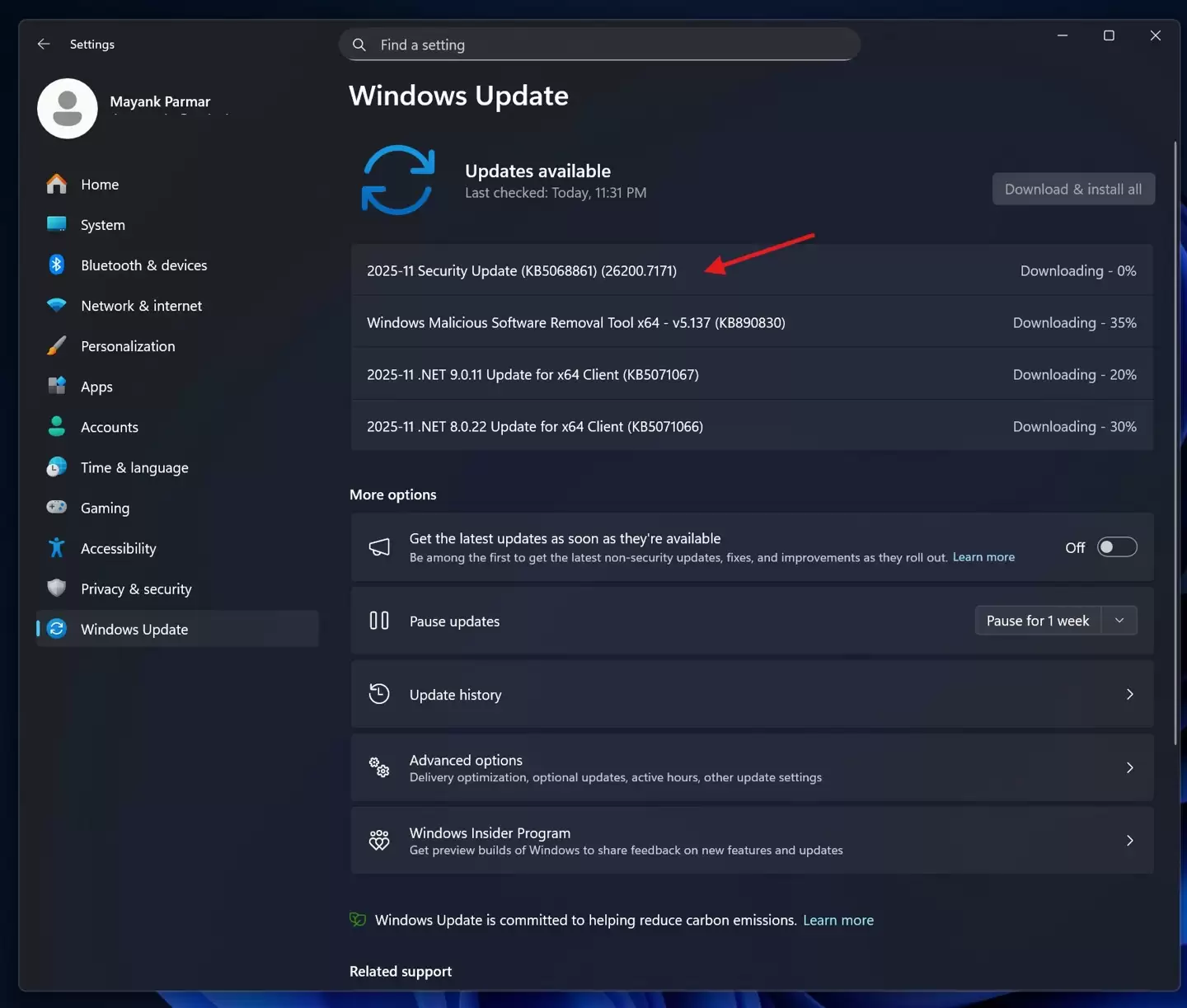1187x1008 pixels.
Task: Click the Windows Update sync icon
Action: pos(56,628)
